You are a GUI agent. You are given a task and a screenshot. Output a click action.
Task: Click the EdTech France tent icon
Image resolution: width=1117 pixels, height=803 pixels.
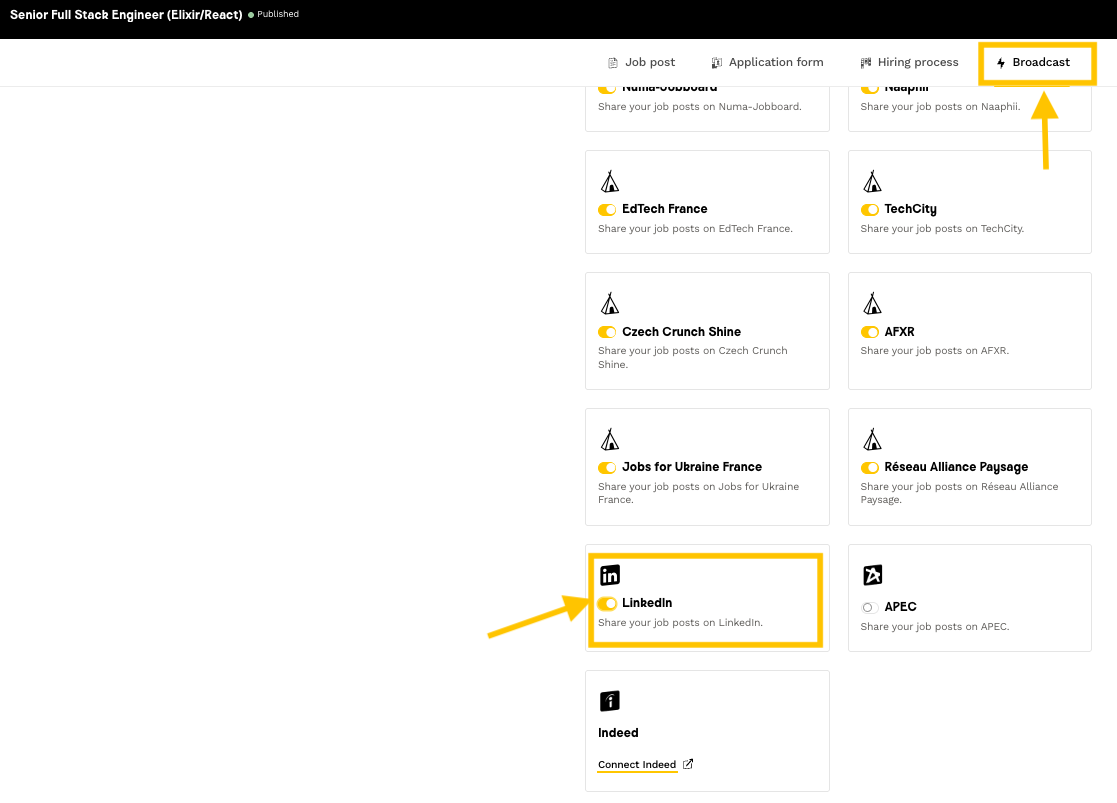(609, 181)
